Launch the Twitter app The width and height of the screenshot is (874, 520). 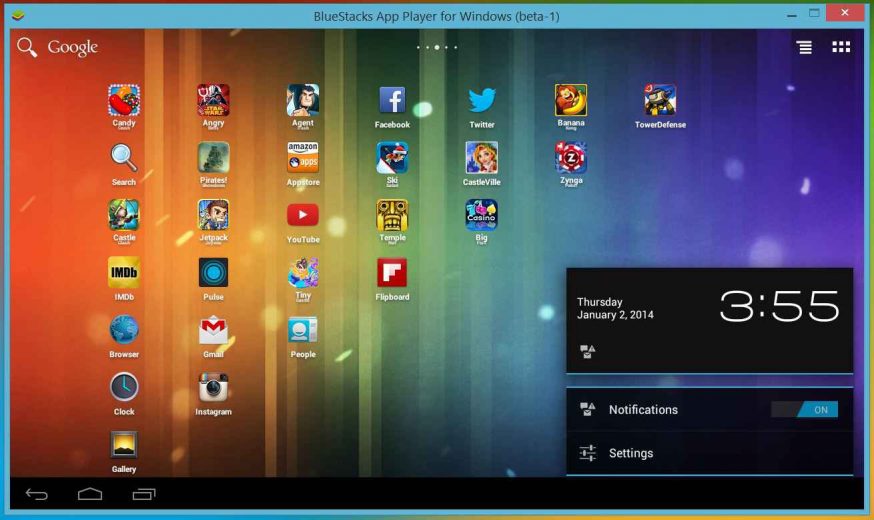click(x=482, y=100)
